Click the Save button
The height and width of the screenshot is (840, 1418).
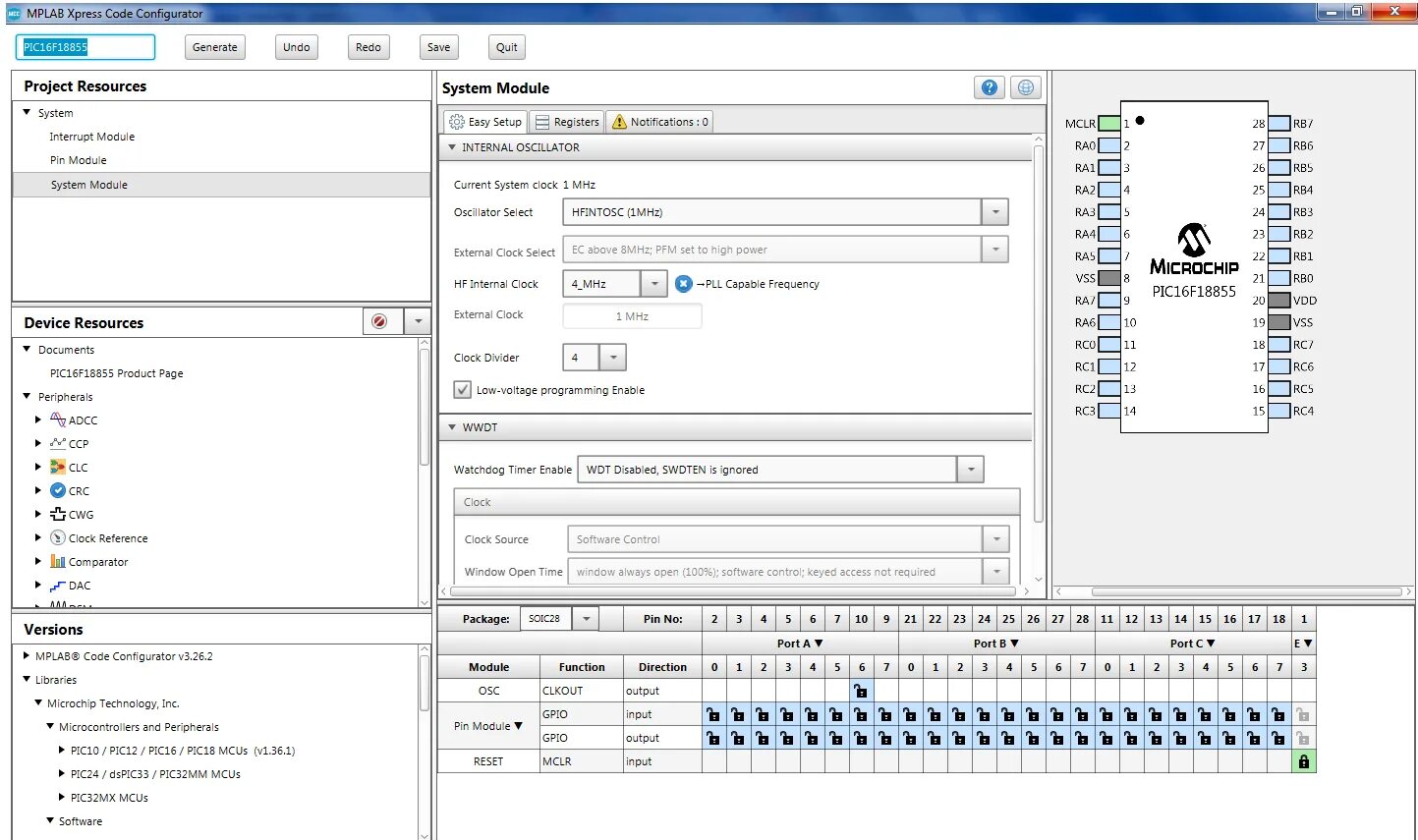(439, 47)
